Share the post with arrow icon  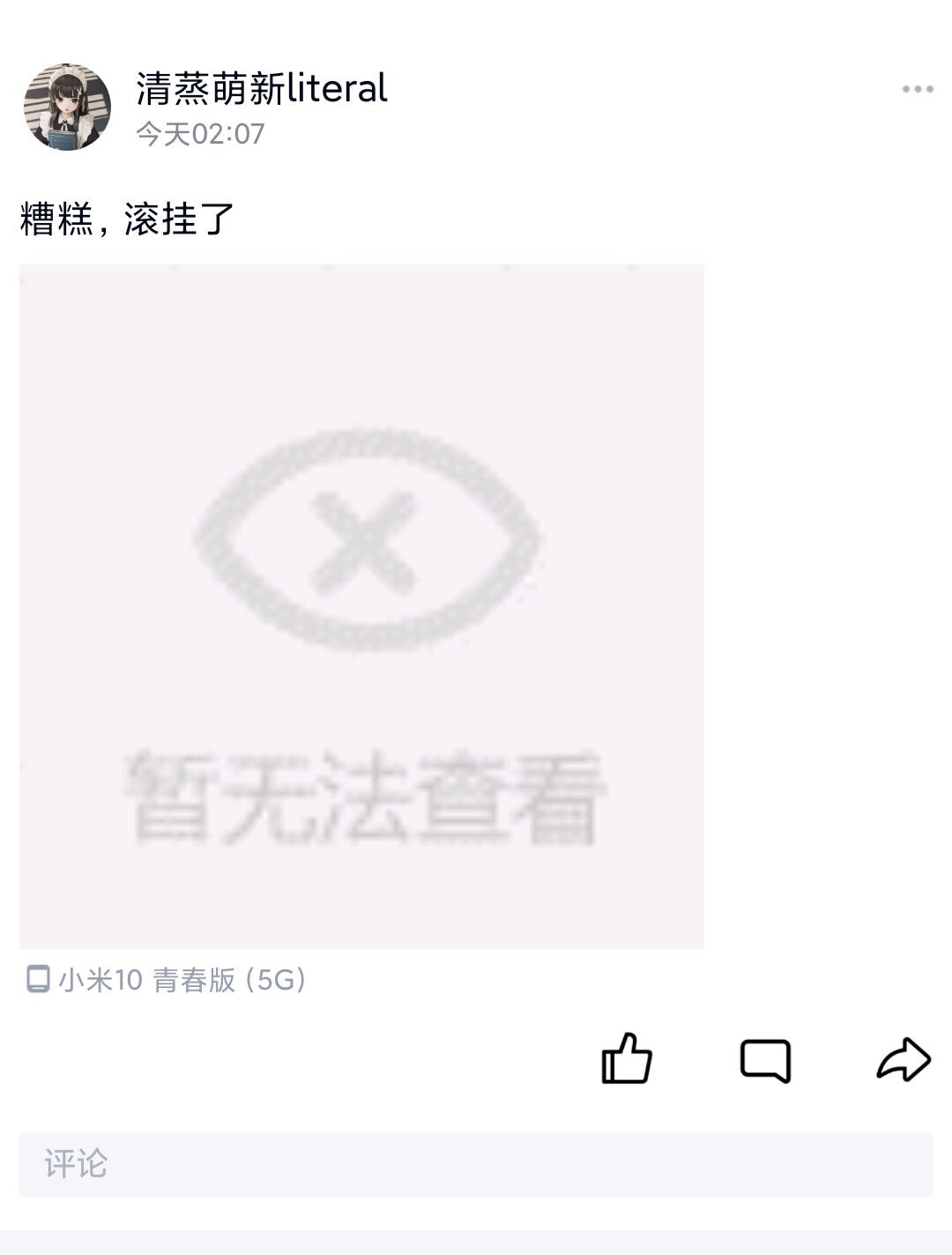[x=904, y=1059]
